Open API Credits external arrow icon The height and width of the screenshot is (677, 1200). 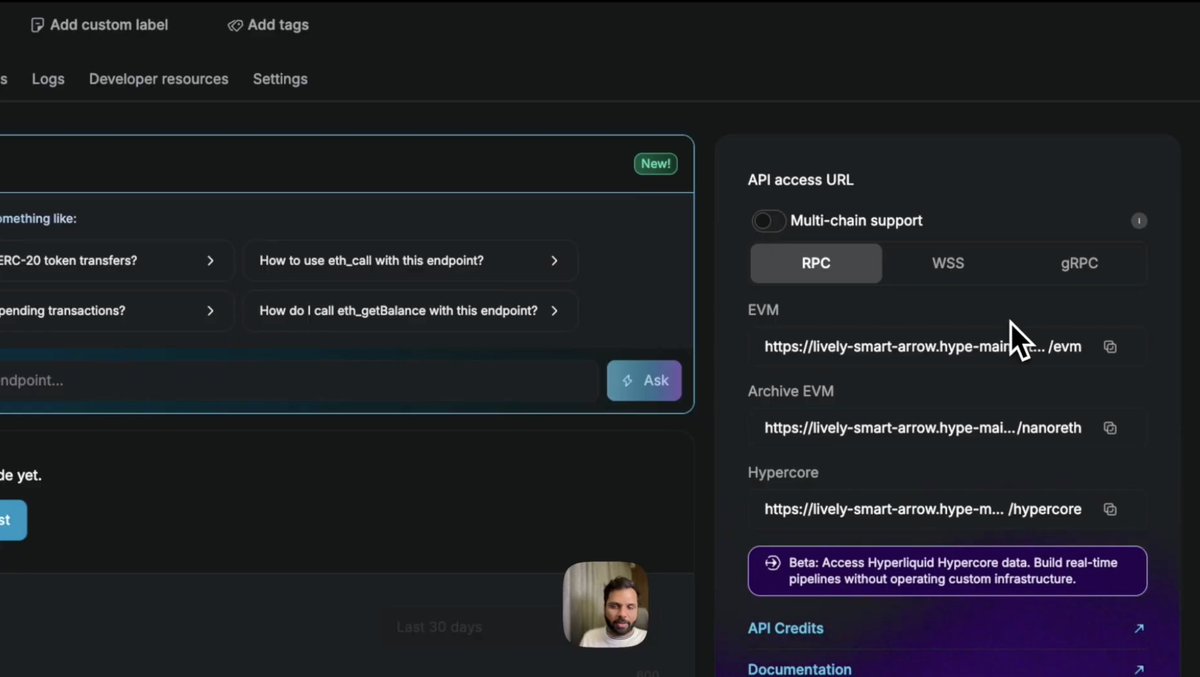point(1139,629)
